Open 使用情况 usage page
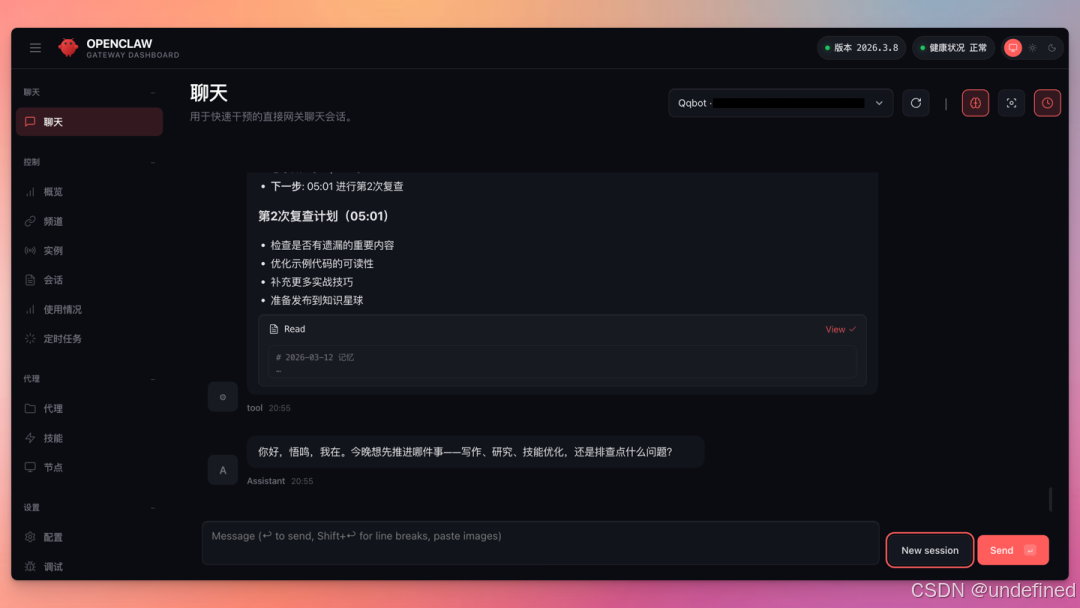The image size is (1080, 608). pyautogui.click(x=90, y=310)
